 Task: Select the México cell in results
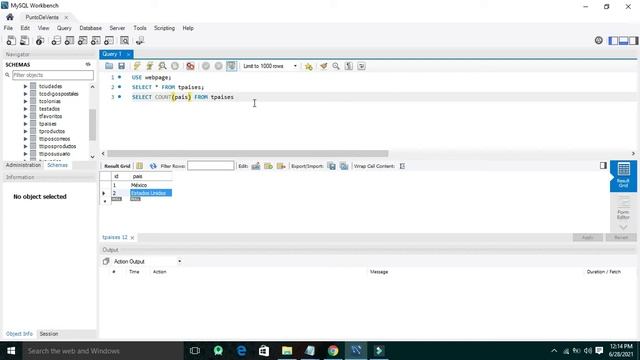151,185
